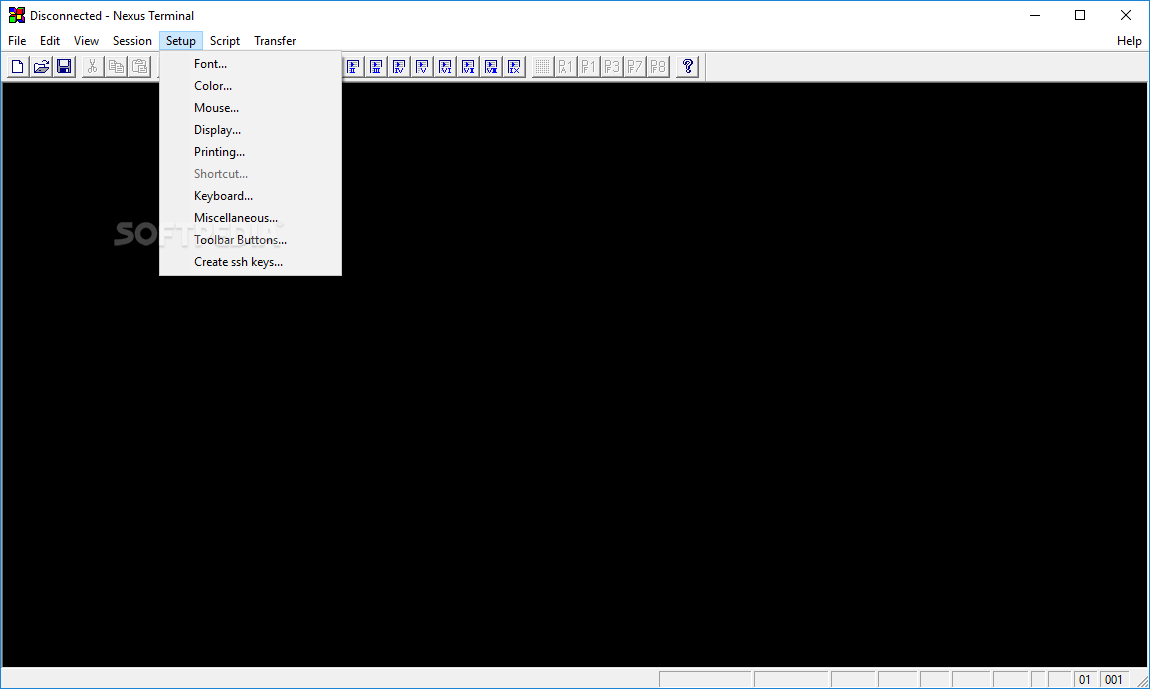Click the Nexus Terminal title bar app icon
Viewport: 1150px width, 689px height.
pos(16,15)
